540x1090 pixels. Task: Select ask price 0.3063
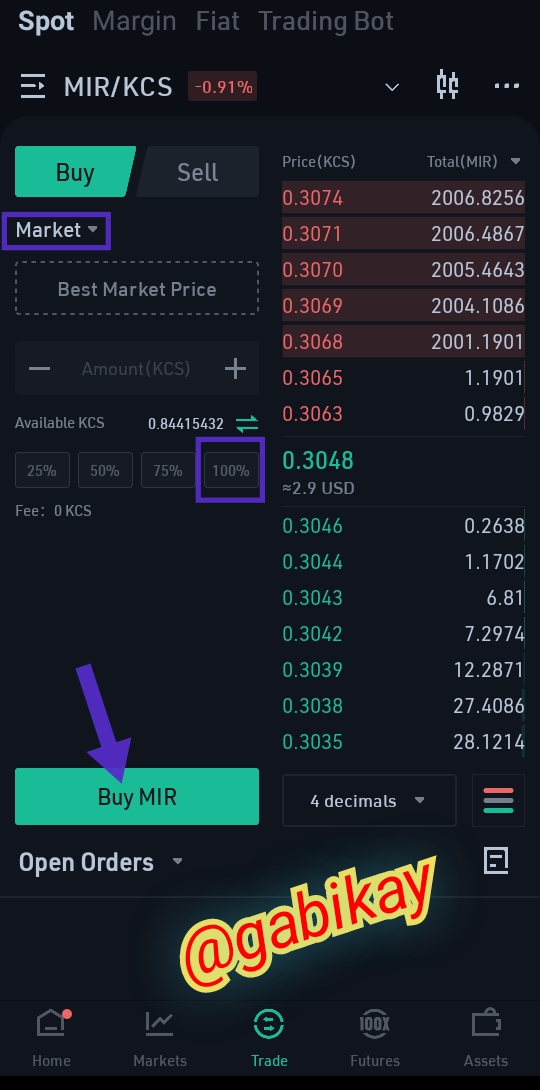tap(313, 414)
